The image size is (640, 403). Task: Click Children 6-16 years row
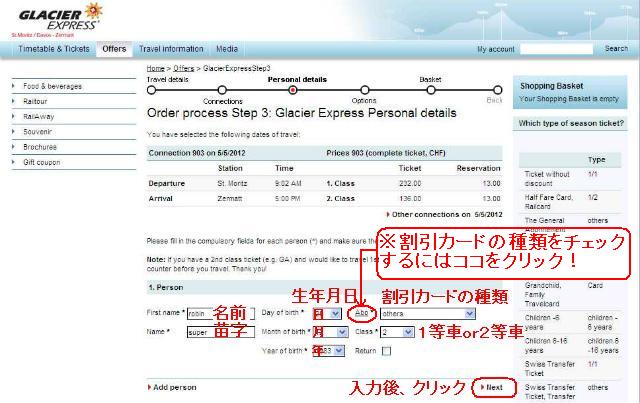tap(570, 345)
